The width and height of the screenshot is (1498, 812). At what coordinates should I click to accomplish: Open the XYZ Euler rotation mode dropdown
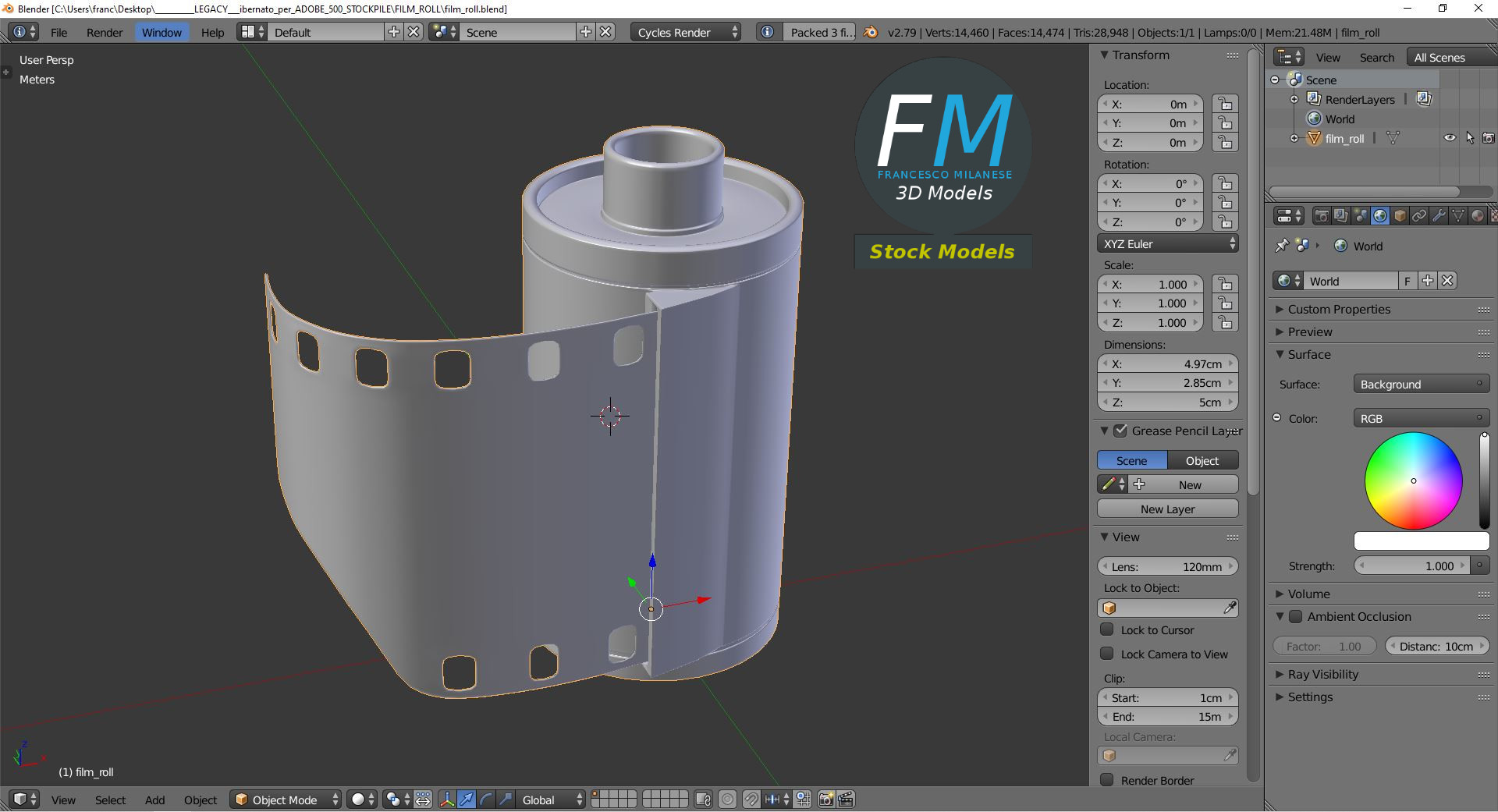point(1168,243)
